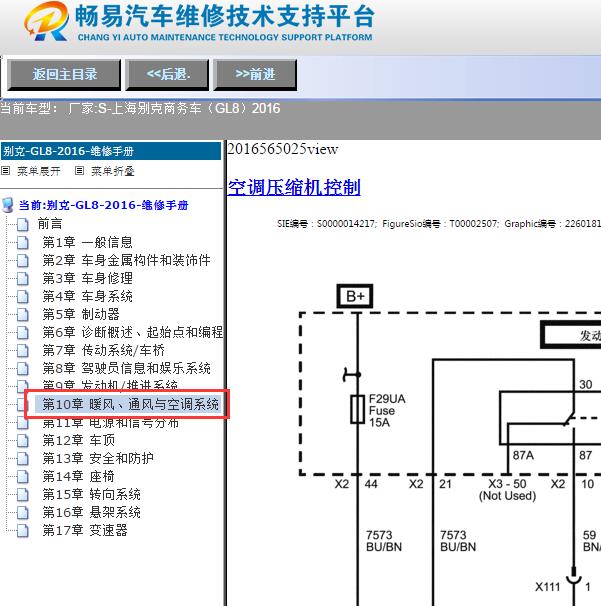Screen dimensions: 601x606
Task: Expand all menus via 菜单展开
Action: 39,171
